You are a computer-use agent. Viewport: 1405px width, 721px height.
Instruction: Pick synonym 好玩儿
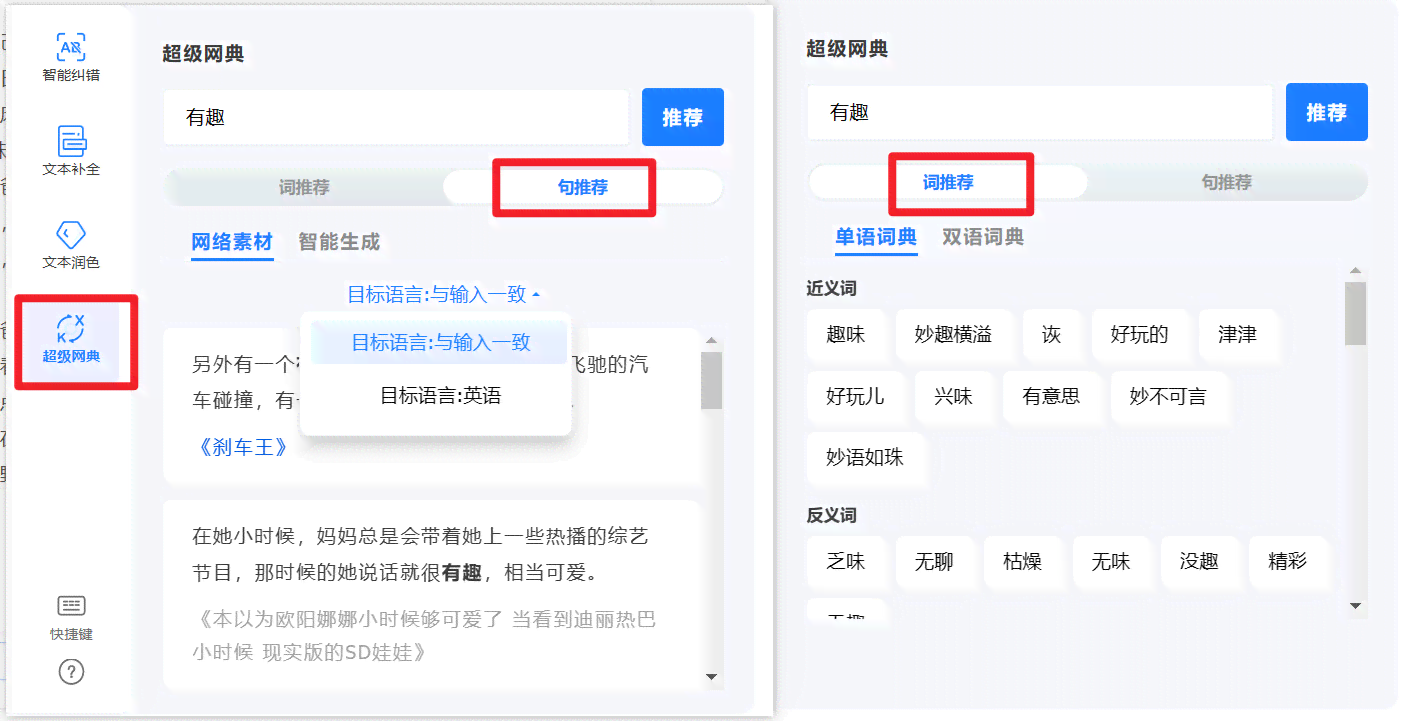pyautogui.click(x=856, y=397)
